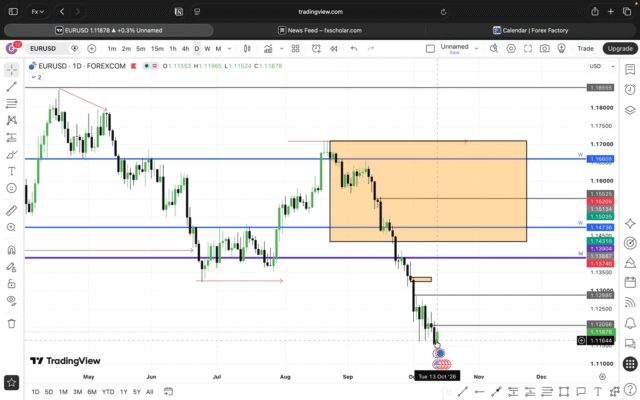Select the text annotation tool
This screenshot has height=400, width=640.
tap(11, 171)
